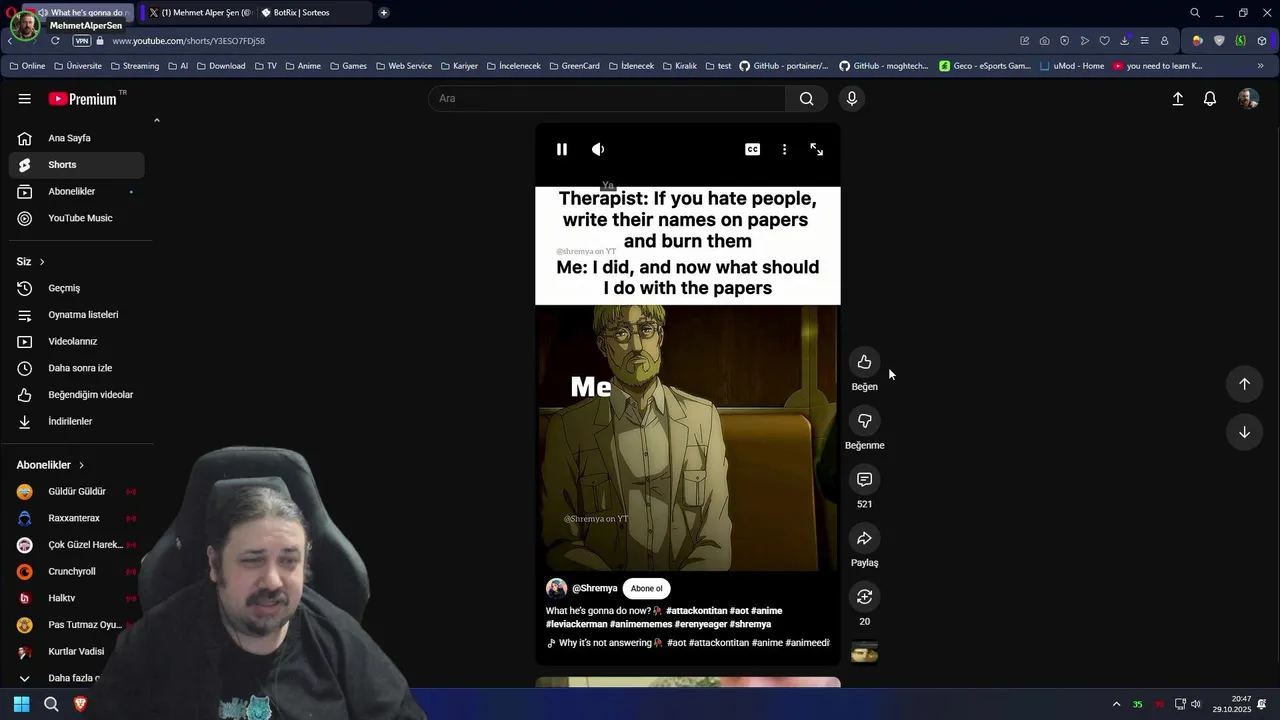Screen dimensions: 1280x720
Task: Share the Short via Paylaş
Action: point(864,539)
